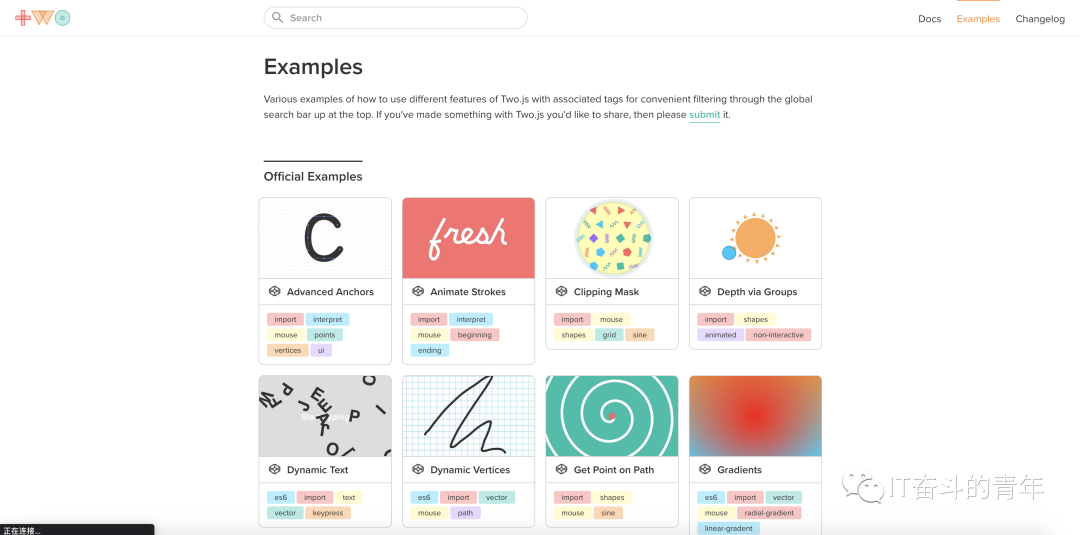Open the Advanced Anchors example title
The width and height of the screenshot is (1080, 535).
(331, 292)
